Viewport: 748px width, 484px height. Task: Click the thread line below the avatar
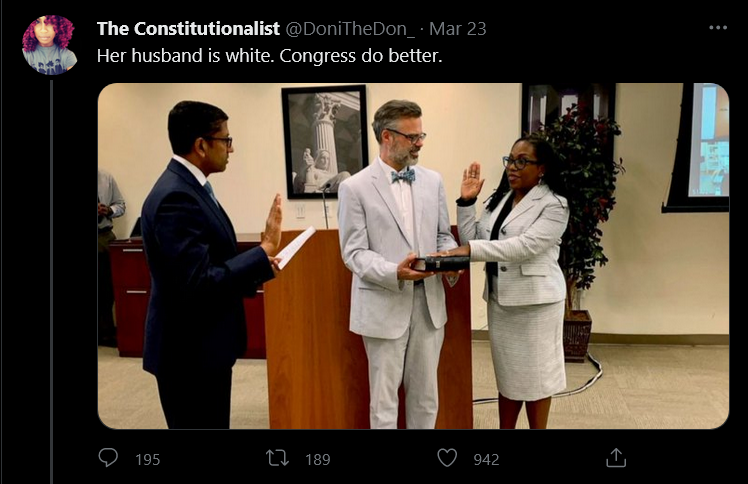coord(51,281)
